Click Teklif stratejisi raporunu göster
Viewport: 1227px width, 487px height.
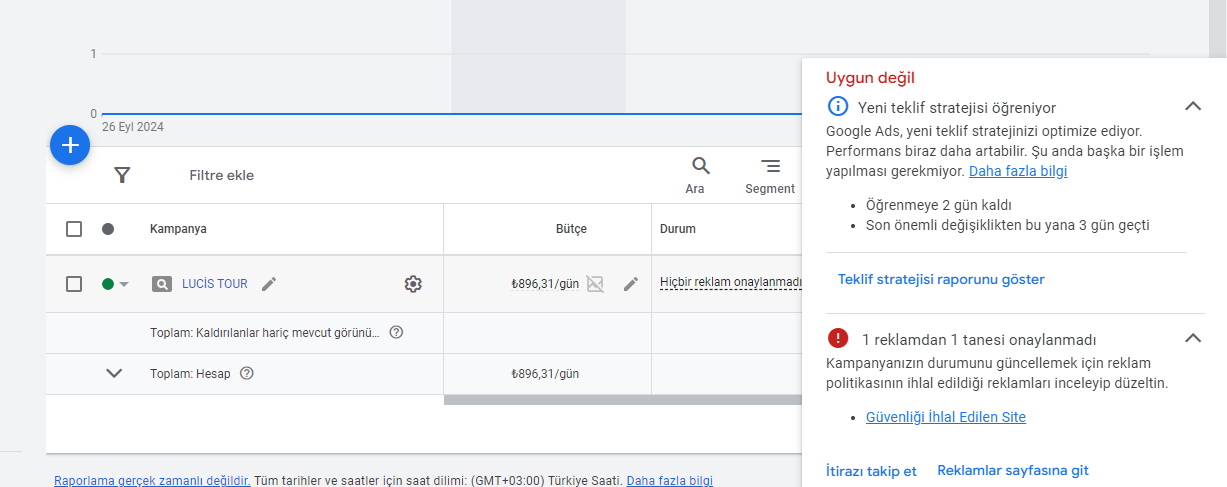tap(941, 279)
